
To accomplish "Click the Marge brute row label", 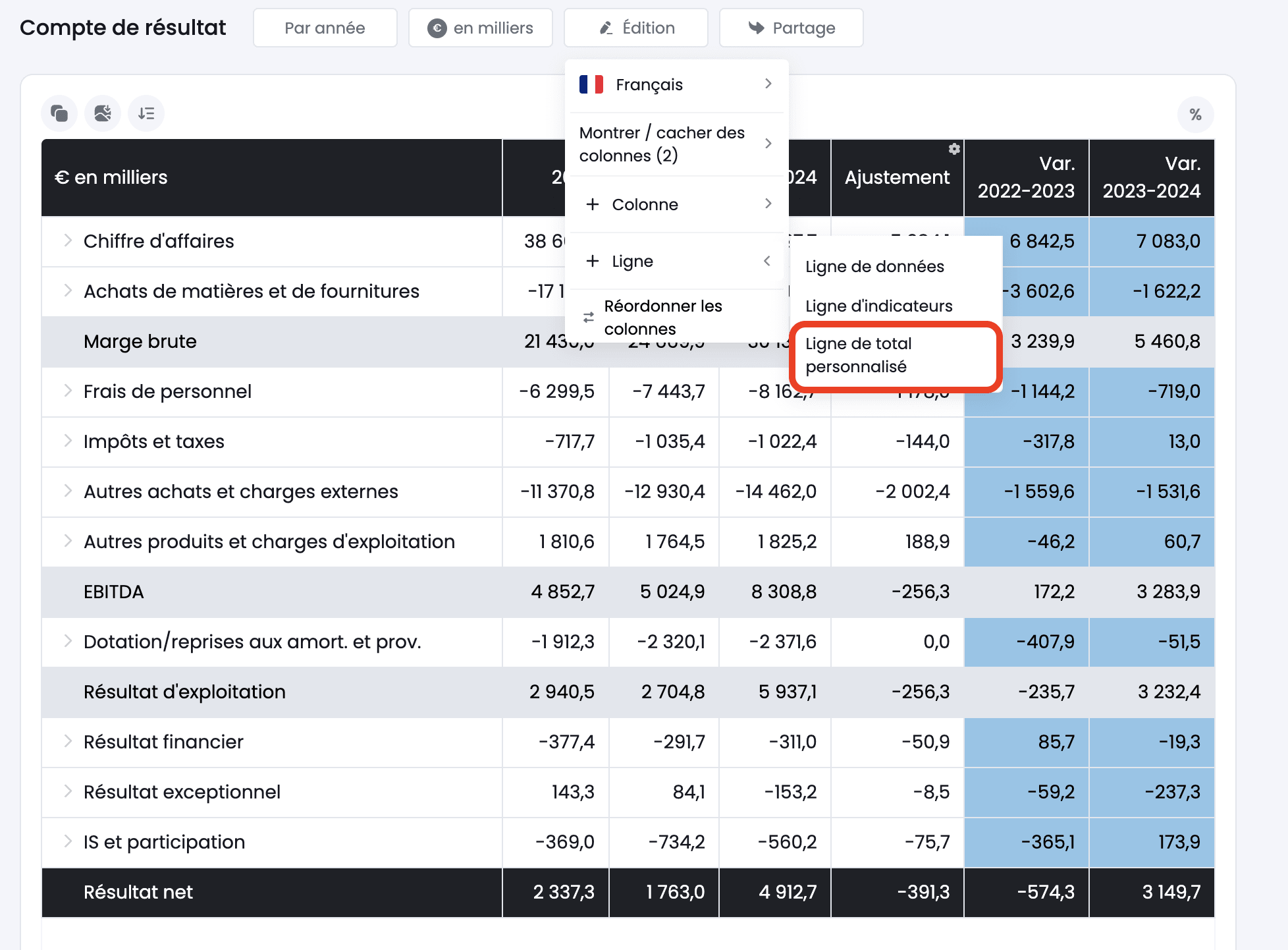I will (x=140, y=341).
